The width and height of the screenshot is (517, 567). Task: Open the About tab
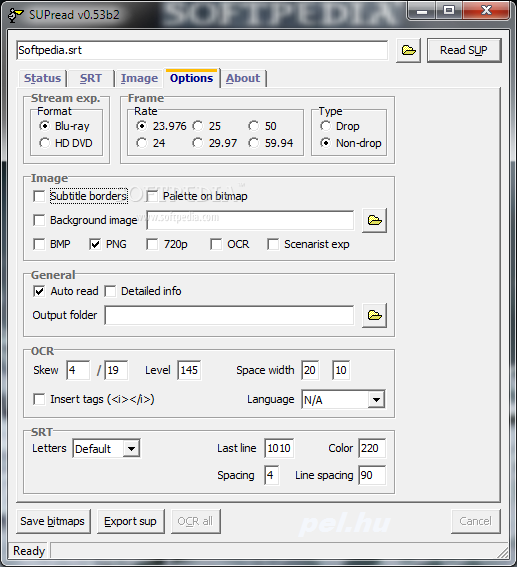tap(243, 78)
